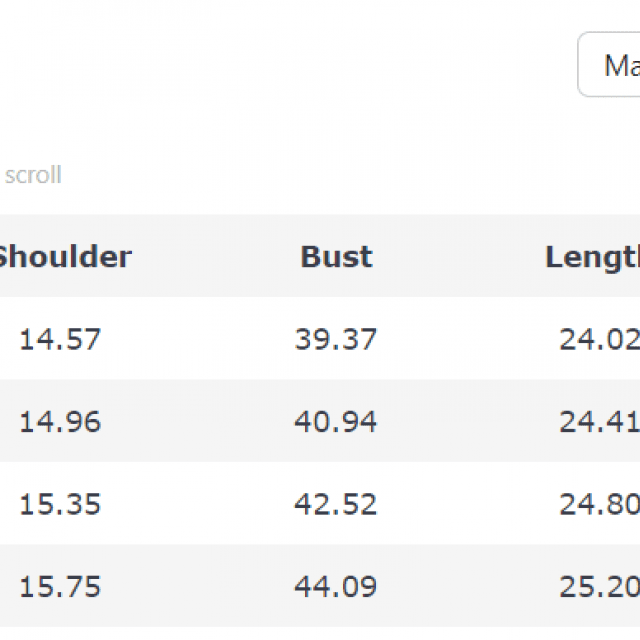Click the 40.94 bust measurement

(336, 421)
